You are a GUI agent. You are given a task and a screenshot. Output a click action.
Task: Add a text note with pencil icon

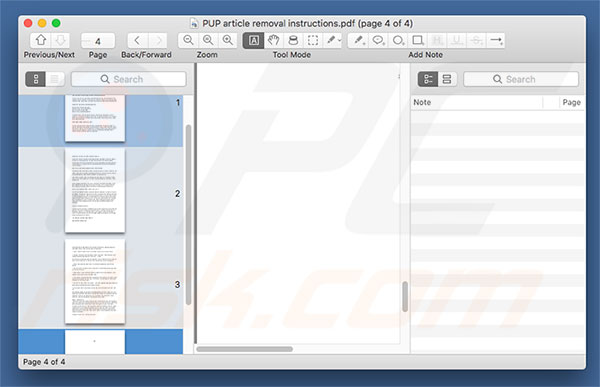pos(358,40)
